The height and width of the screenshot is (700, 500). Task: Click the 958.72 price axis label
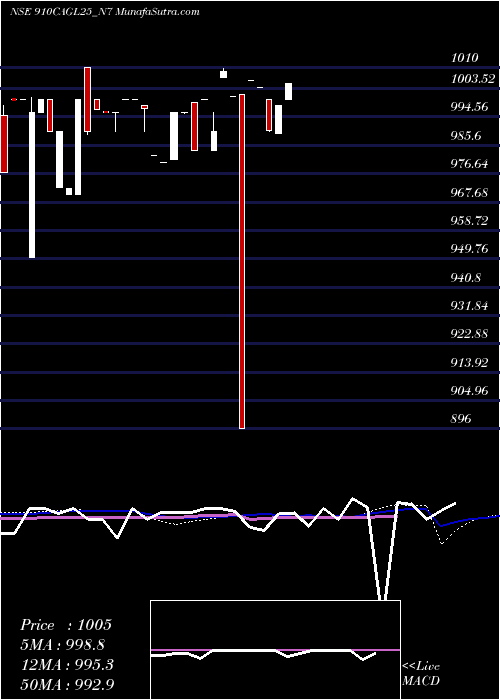click(469, 221)
